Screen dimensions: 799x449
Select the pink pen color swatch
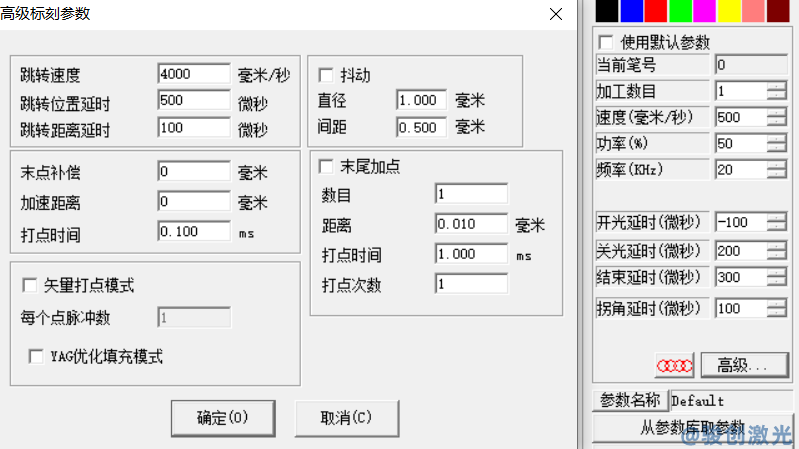(753, 11)
